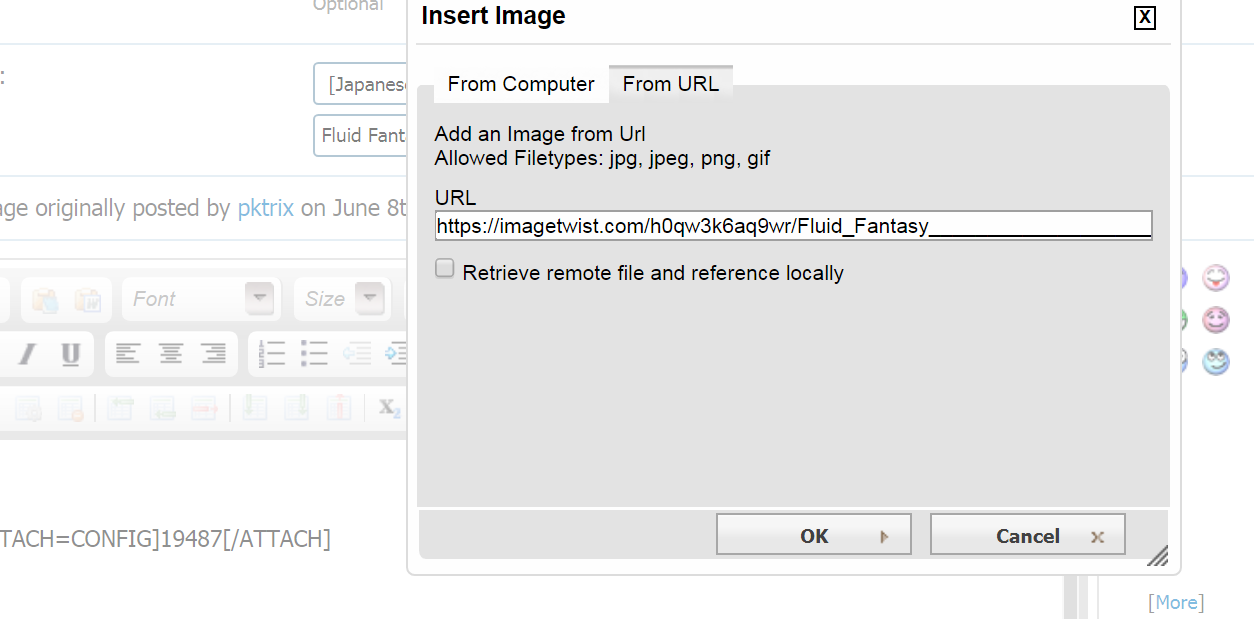
Task: Click the Italic formatting icon
Action: (27, 354)
